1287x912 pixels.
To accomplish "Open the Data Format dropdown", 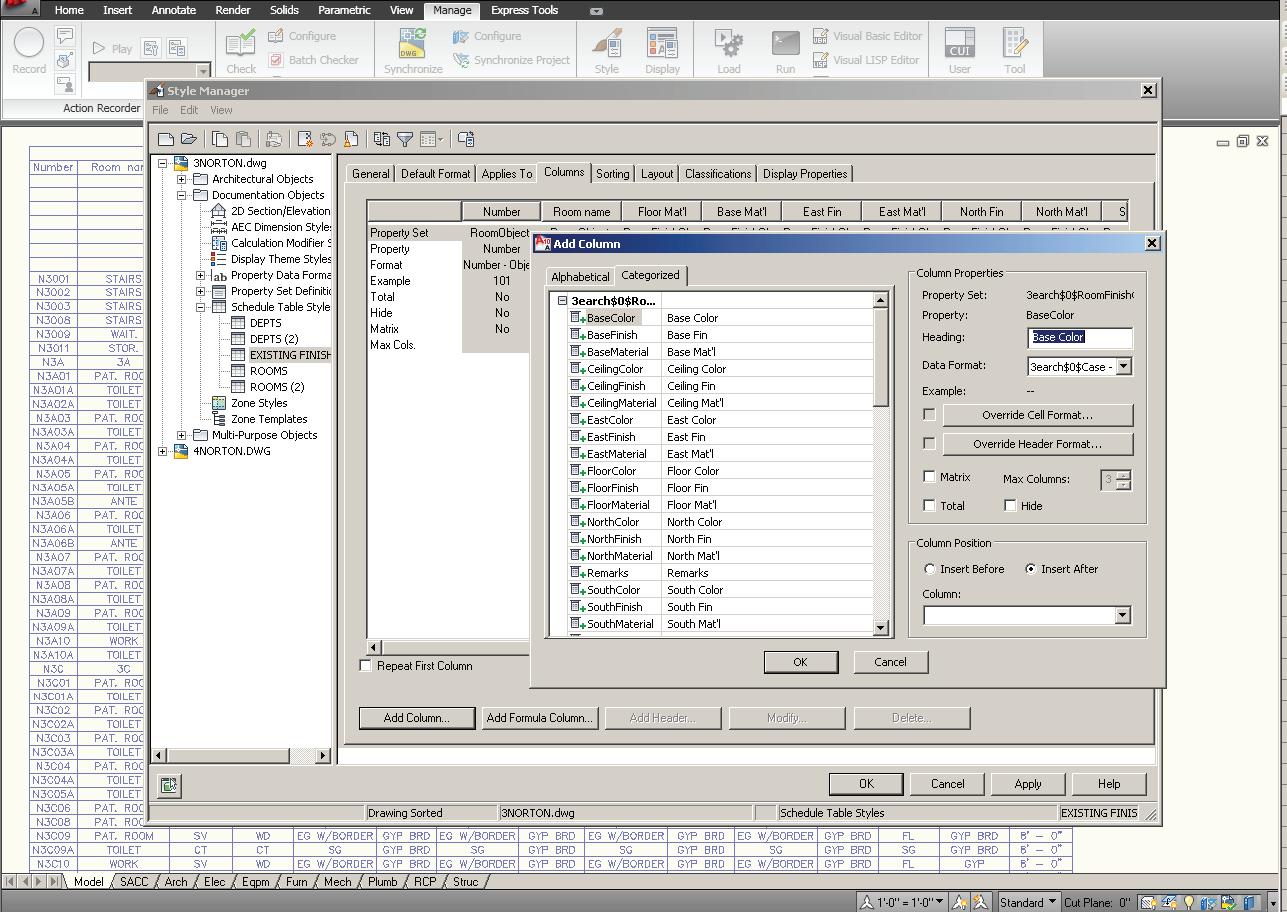I will [x=1123, y=367].
